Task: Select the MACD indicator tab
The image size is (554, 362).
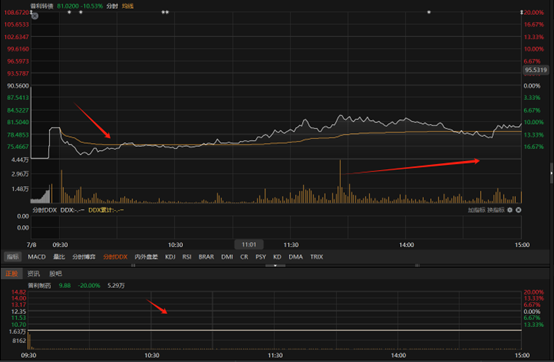Action: 37,257
